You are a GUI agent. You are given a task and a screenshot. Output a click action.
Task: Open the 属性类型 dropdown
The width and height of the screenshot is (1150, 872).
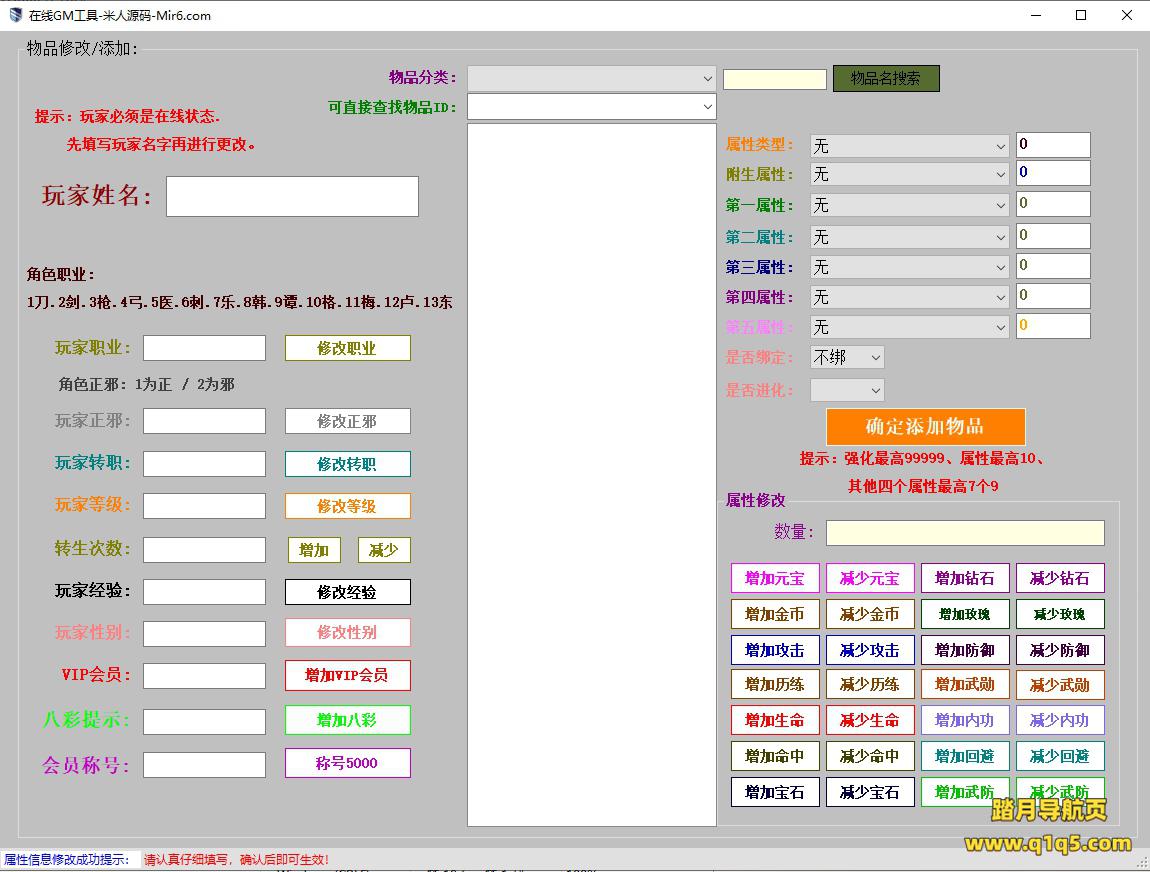(x=909, y=146)
